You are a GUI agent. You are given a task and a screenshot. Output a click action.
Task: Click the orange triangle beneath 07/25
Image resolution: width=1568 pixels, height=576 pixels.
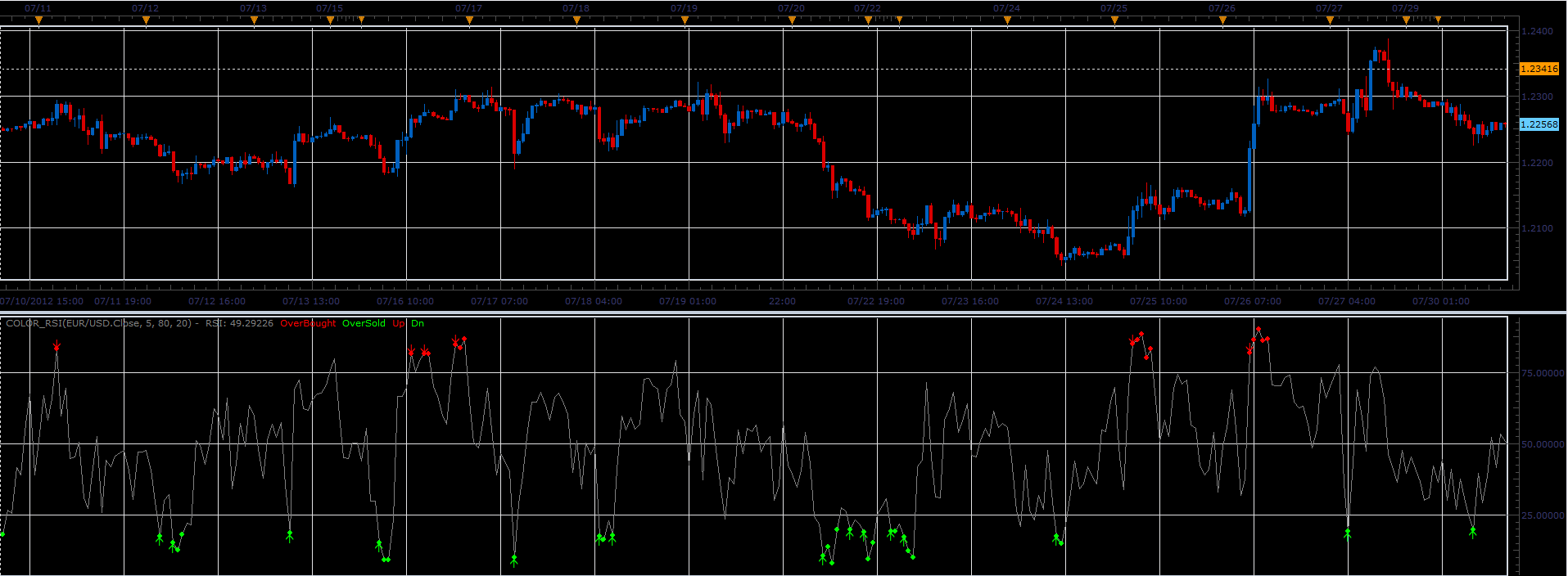(1114, 20)
